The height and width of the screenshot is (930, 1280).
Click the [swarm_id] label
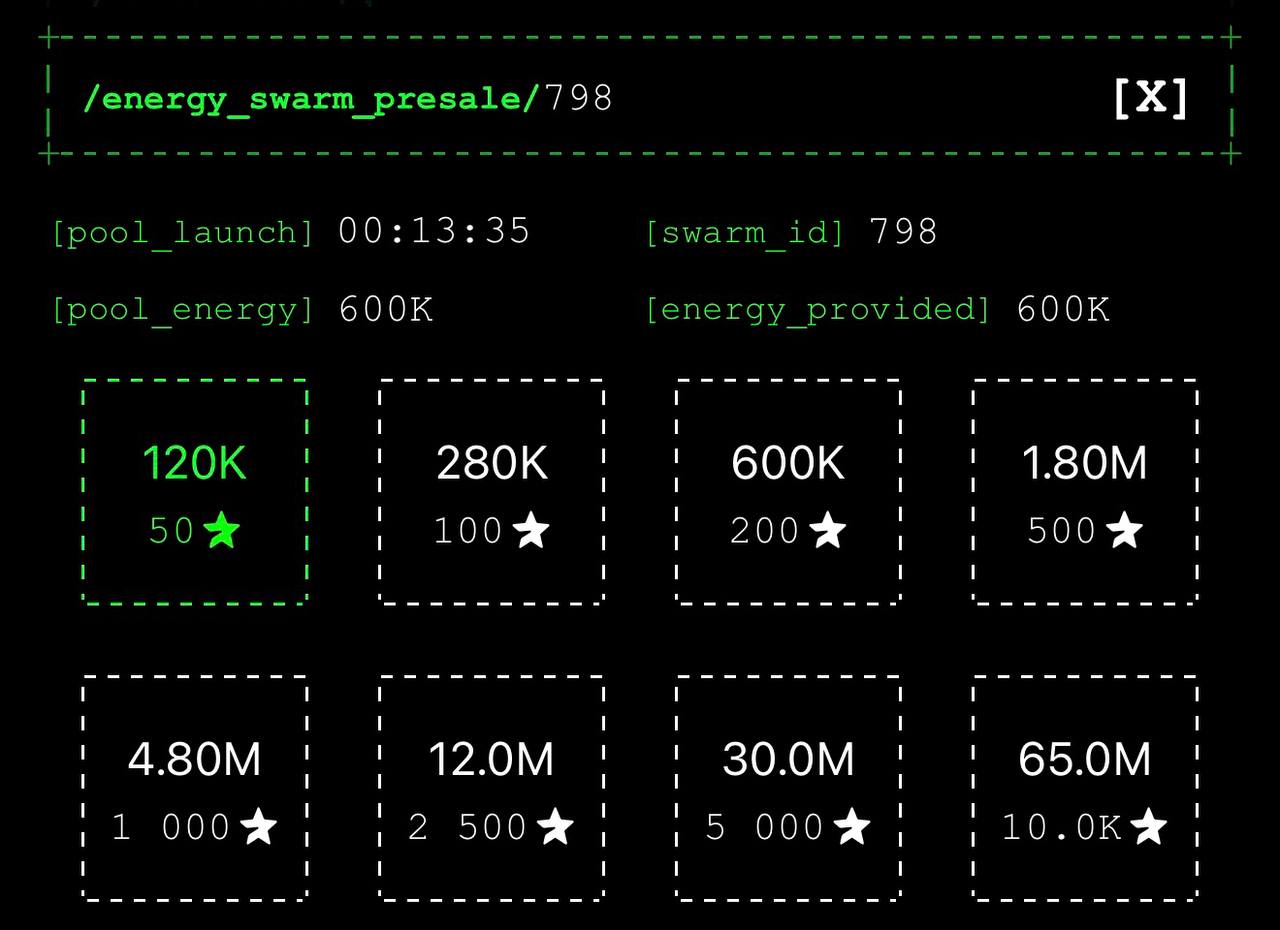click(745, 233)
